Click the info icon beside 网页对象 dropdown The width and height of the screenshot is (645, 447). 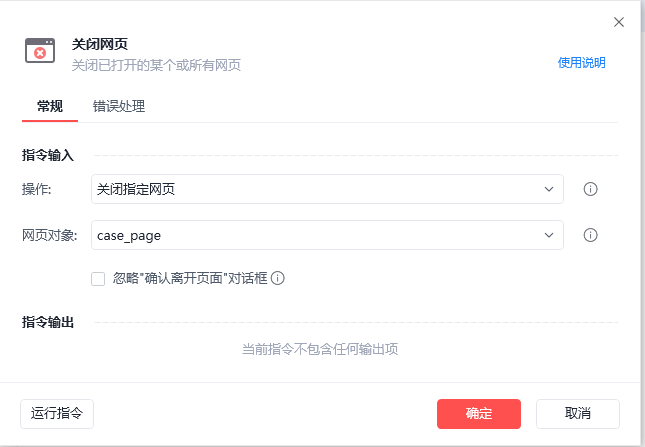pyautogui.click(x=590, y=235)
